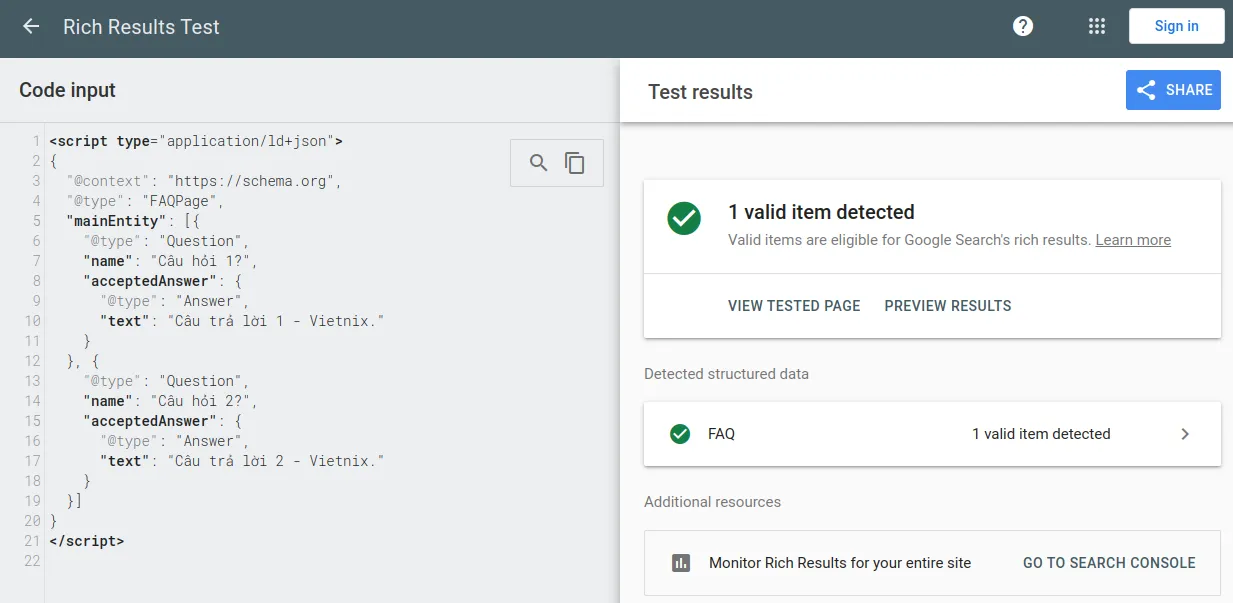Click the back arrow icon
The image size is (1233, 603).
tap(31, 27)
